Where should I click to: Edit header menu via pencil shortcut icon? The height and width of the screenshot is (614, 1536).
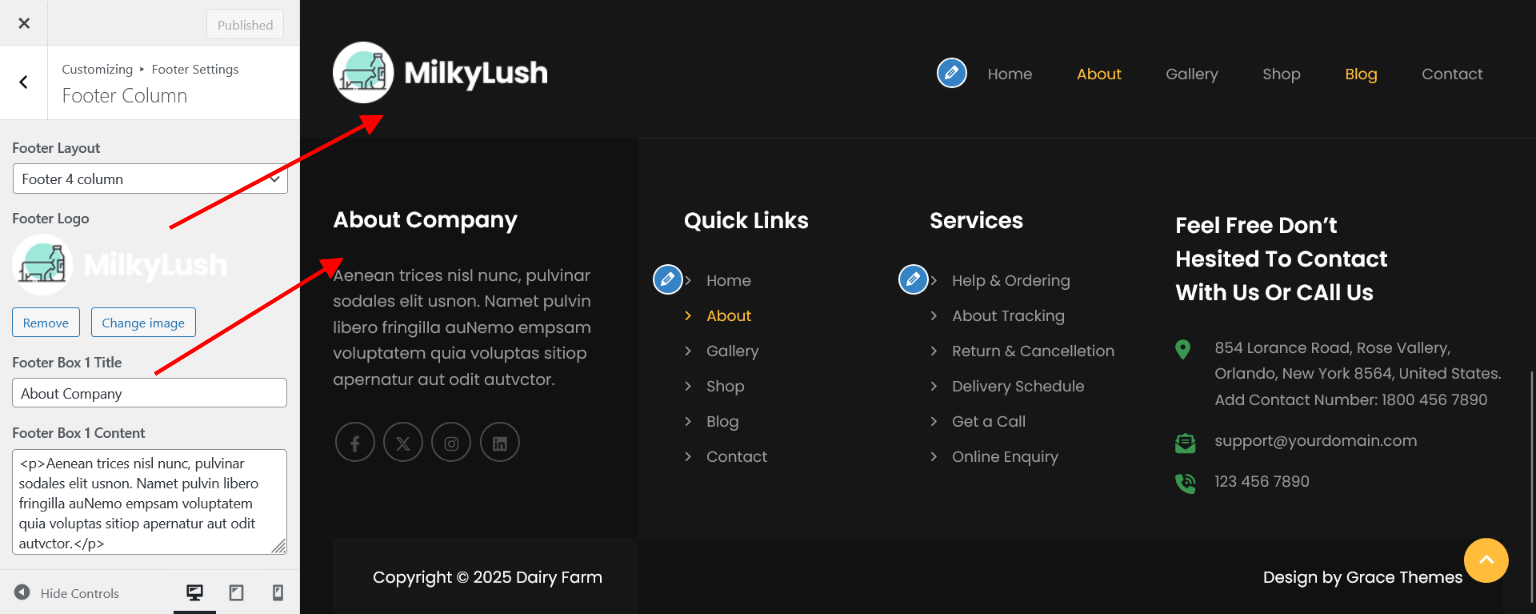coord(952,73)
